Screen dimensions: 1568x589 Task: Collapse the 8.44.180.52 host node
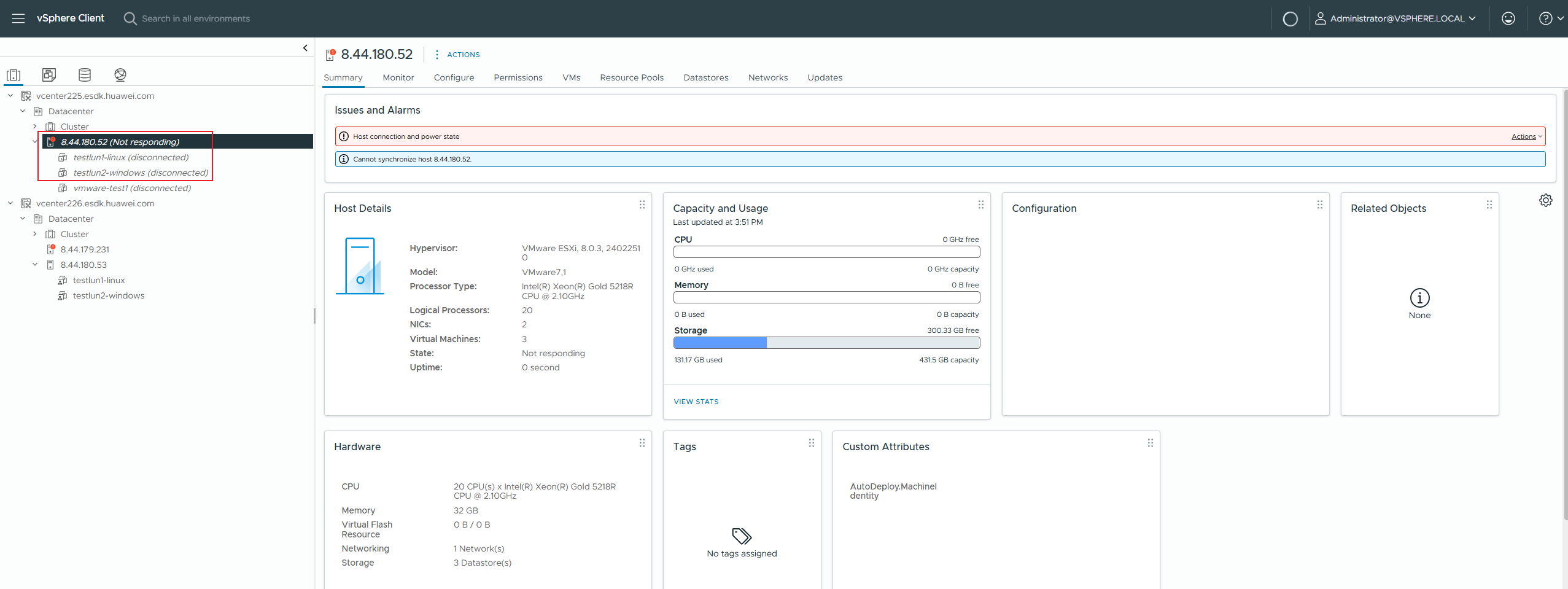(35, 142)
